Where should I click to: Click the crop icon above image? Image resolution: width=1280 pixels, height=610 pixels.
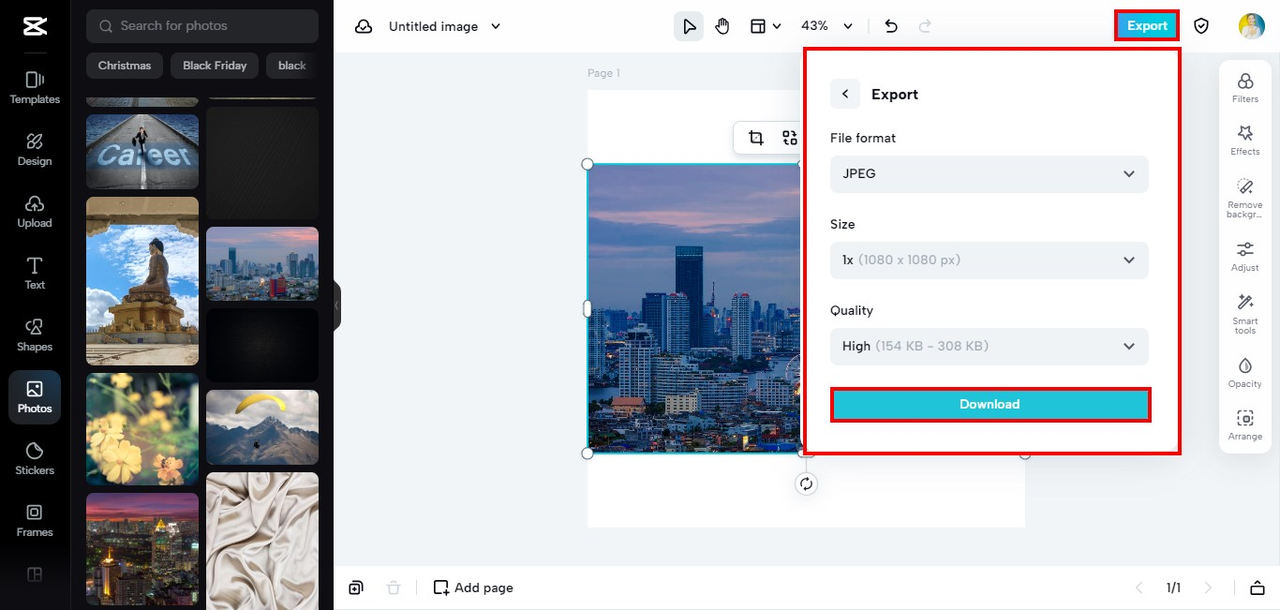[756, 138]
